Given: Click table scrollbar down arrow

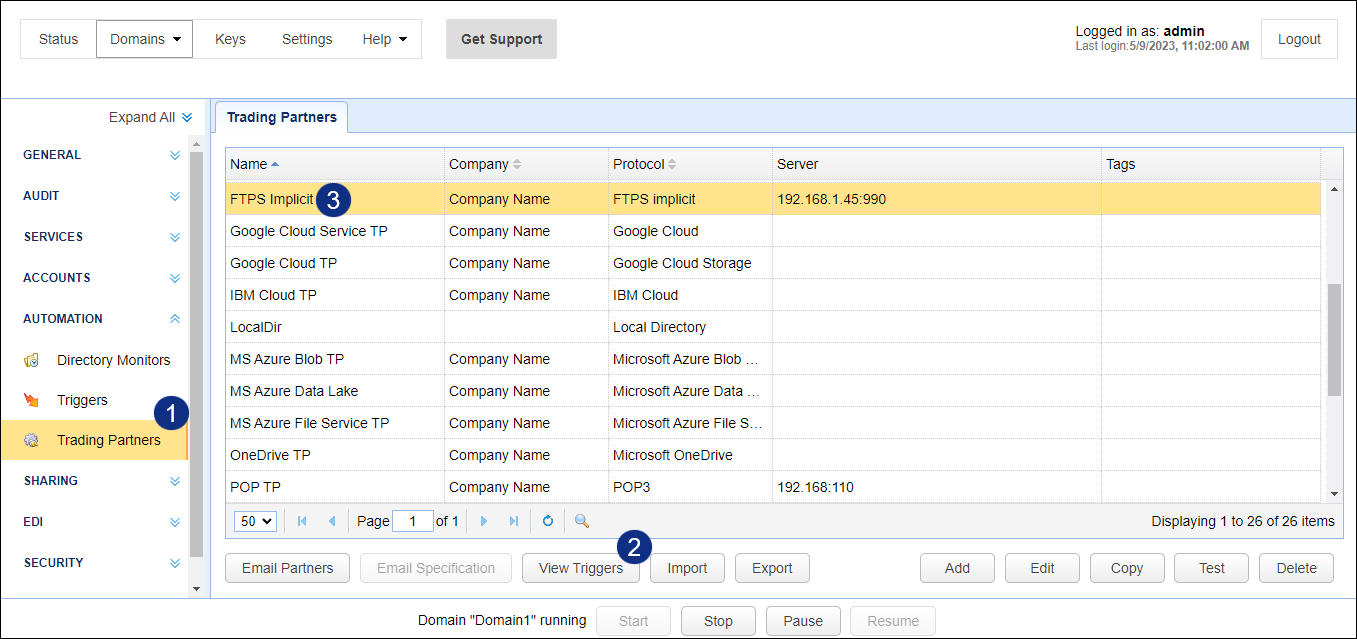Looking at the screenshot, I should click(1334, 494).
